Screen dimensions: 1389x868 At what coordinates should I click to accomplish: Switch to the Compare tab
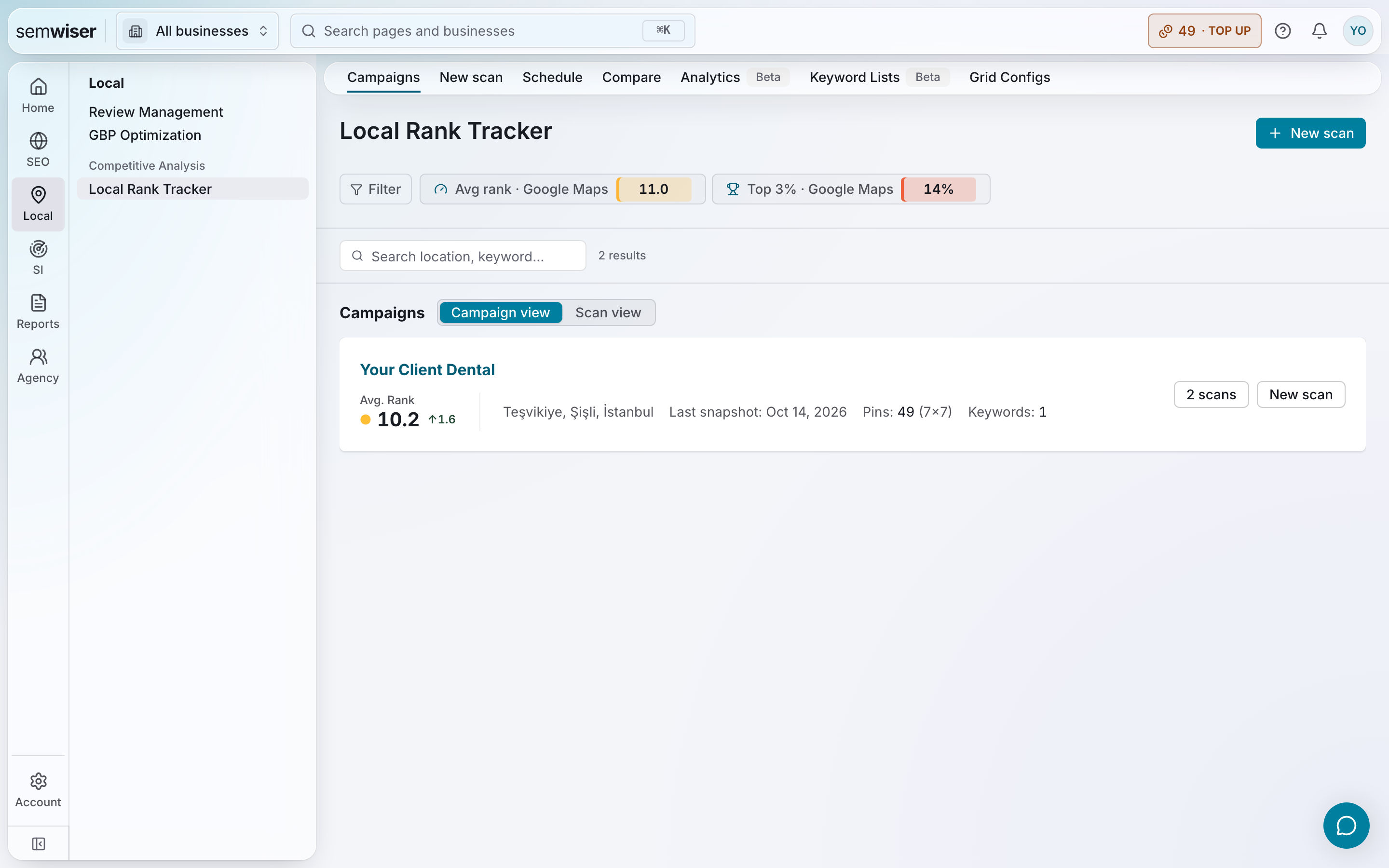coord(631,78)
